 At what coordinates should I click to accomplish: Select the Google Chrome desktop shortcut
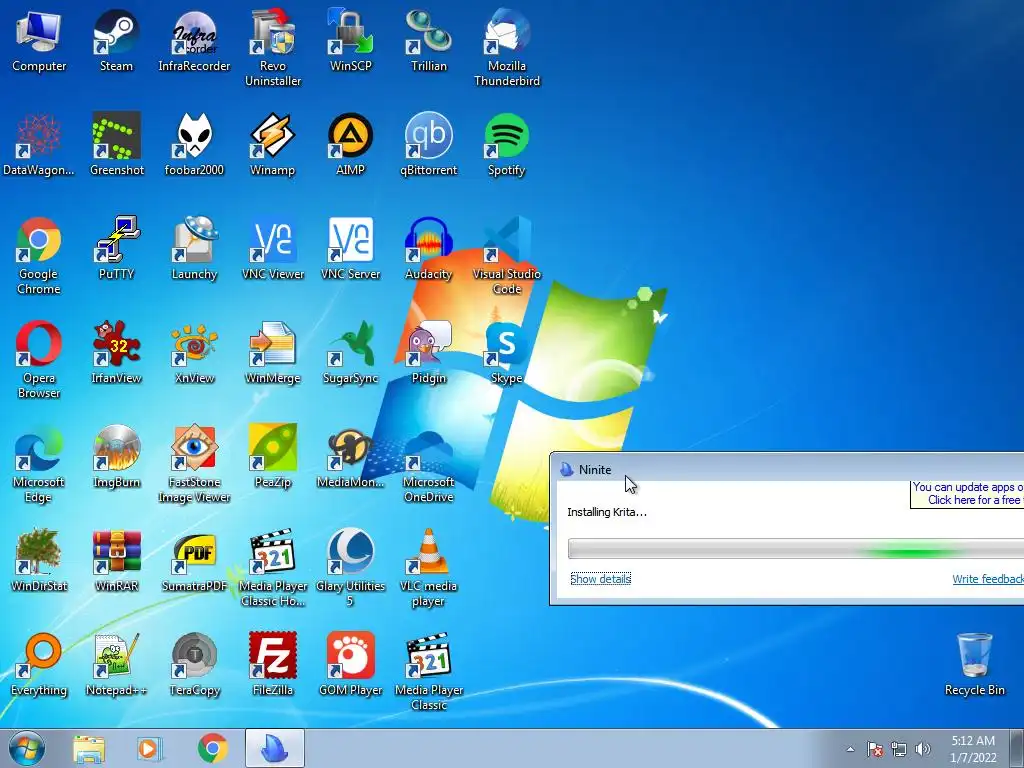[x=39, y=255]
